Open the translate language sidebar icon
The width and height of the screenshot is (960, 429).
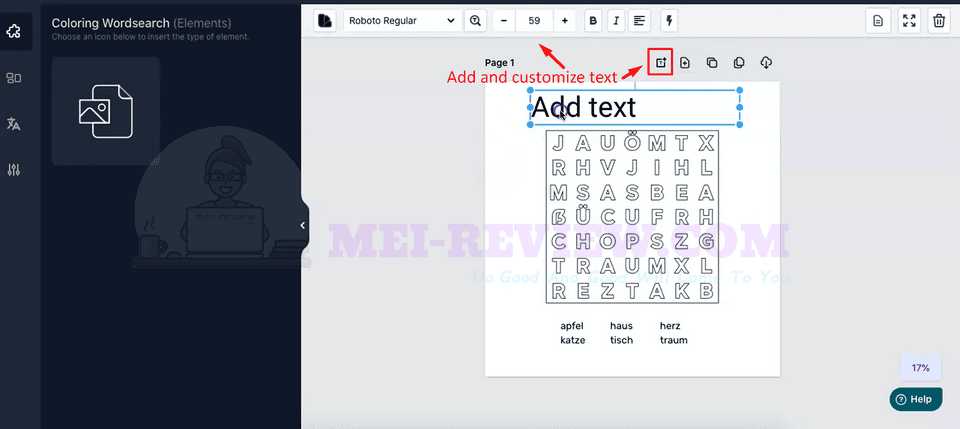click(14, 124)
